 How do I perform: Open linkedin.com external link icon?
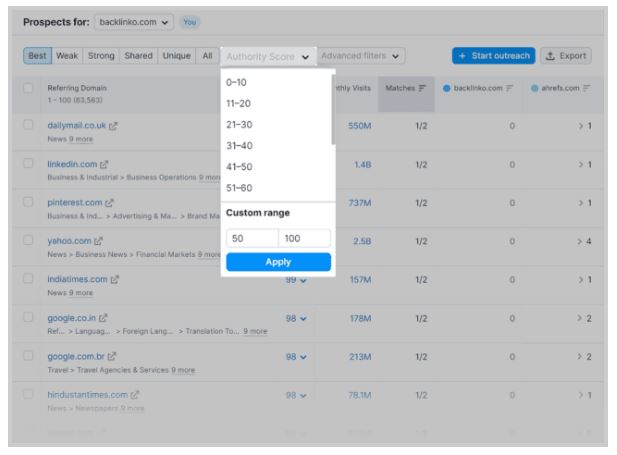[x=104, y=165]
